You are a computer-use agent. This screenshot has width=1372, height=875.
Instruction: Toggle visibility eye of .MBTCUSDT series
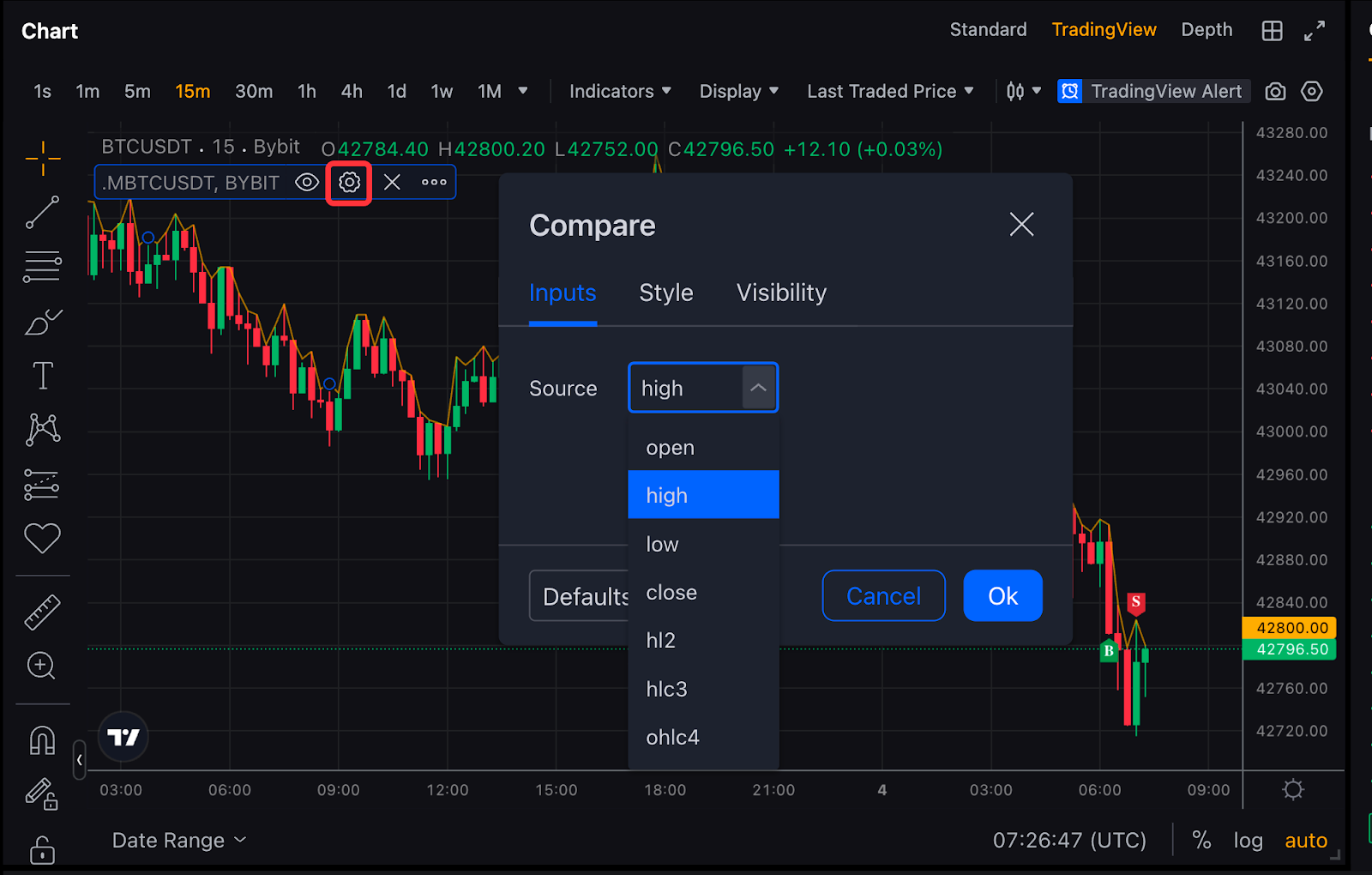point(307,183)
